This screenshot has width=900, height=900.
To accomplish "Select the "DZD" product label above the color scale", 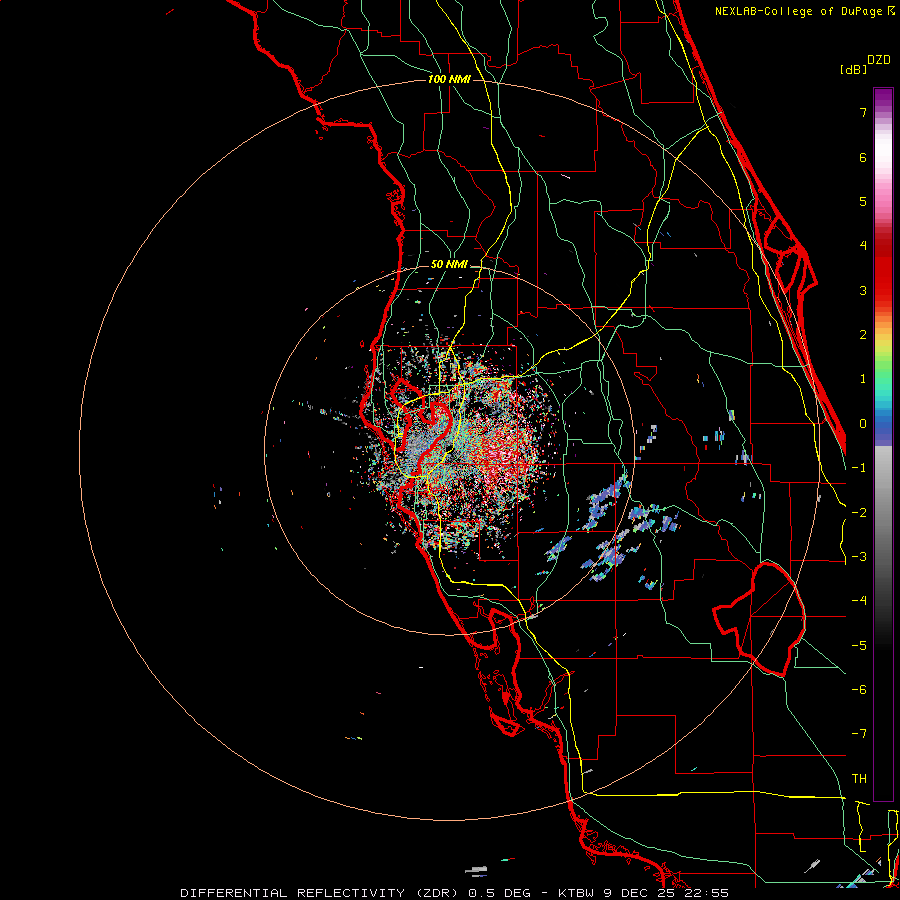I will point(879,60).
